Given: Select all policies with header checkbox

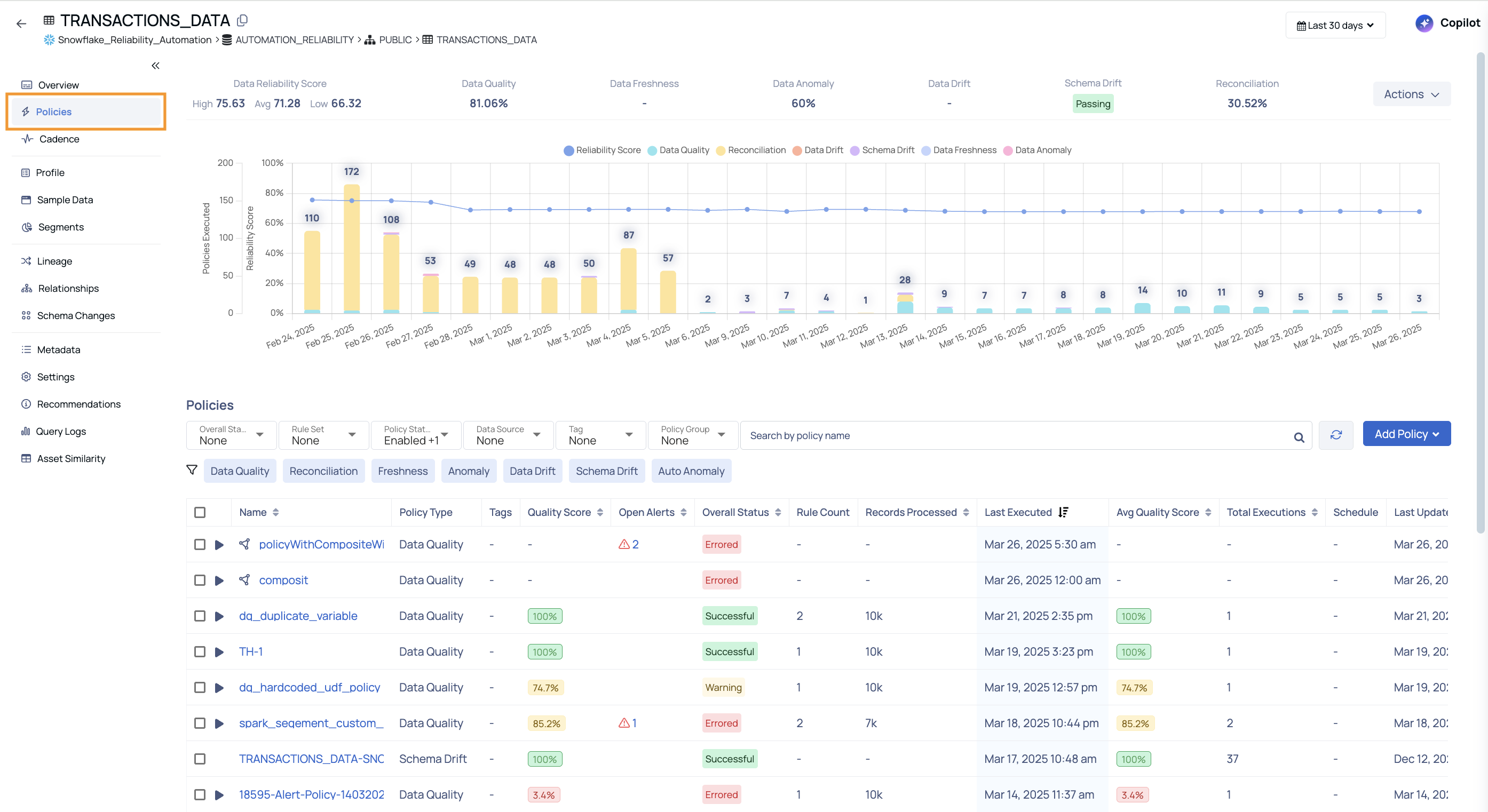Looking at the screenshot, I should click(x=200, y=512).
